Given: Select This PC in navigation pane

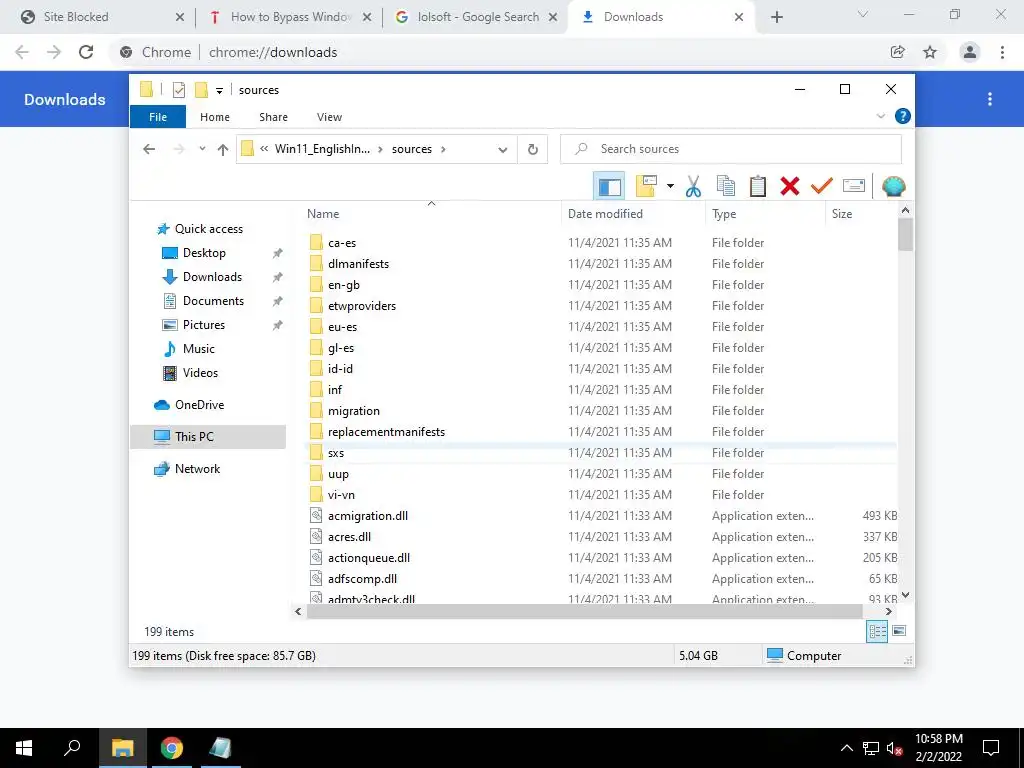Looking at the screenshot, I should [x=208, y=437].
